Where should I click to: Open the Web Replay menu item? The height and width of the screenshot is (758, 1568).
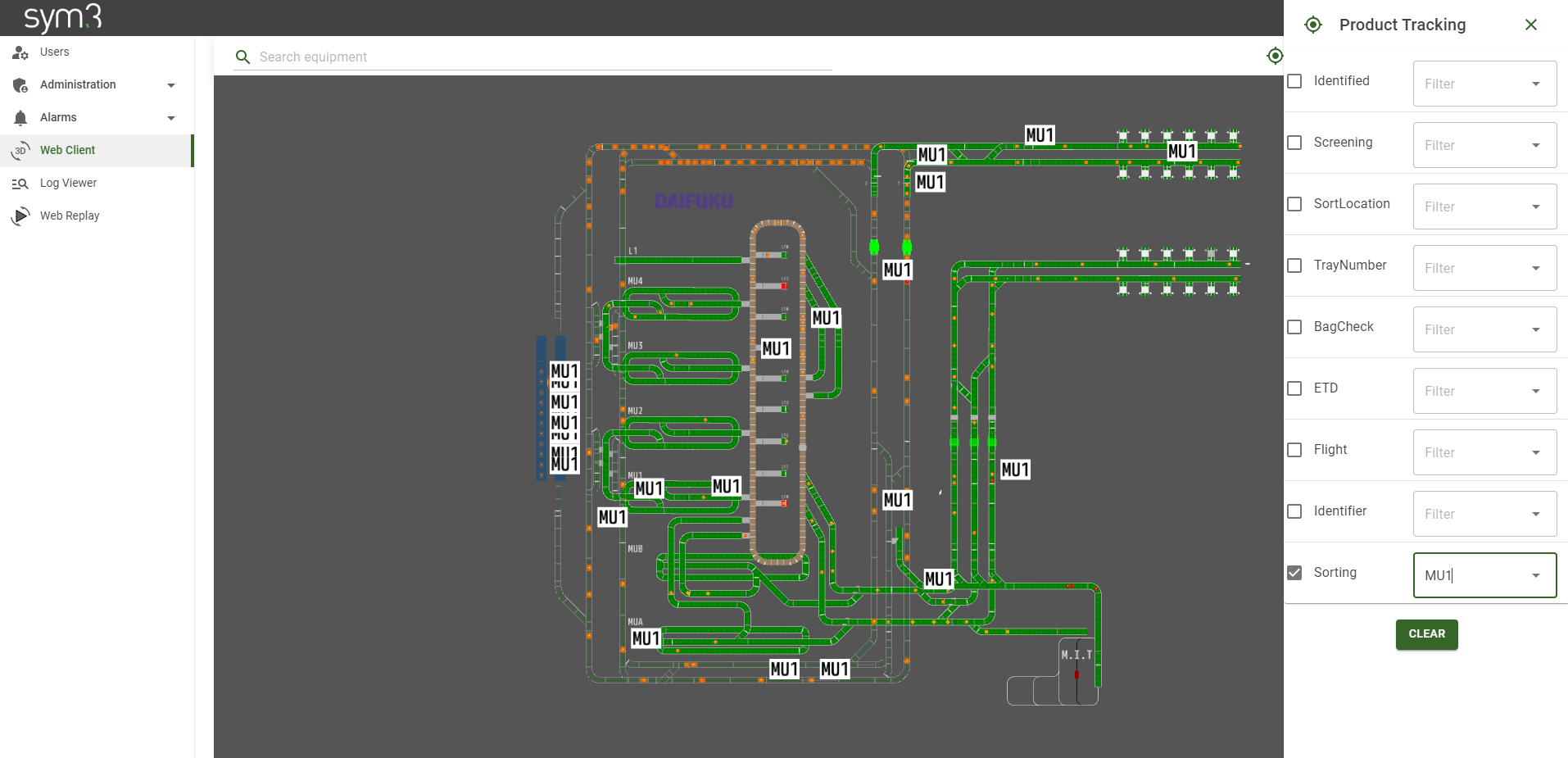(x=70, y=216)
